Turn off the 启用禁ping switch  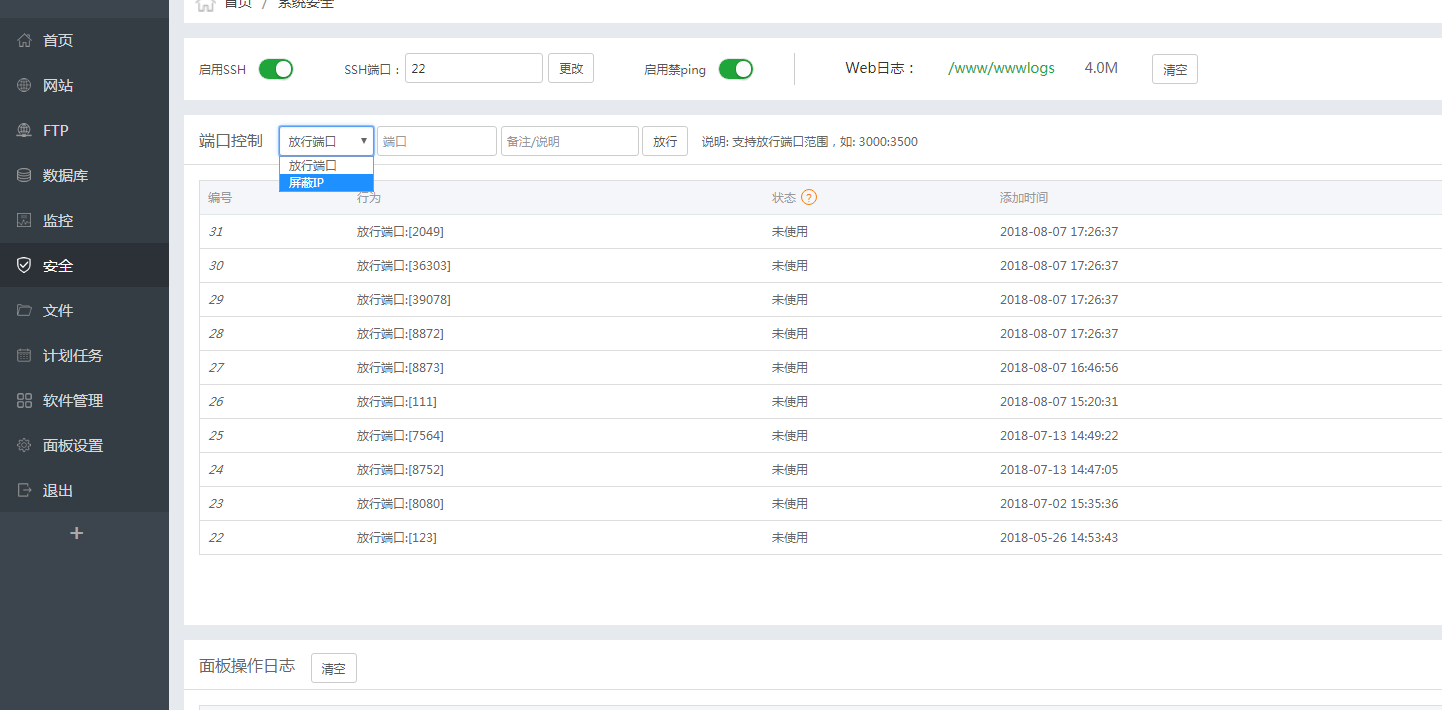tap(736, 69)
